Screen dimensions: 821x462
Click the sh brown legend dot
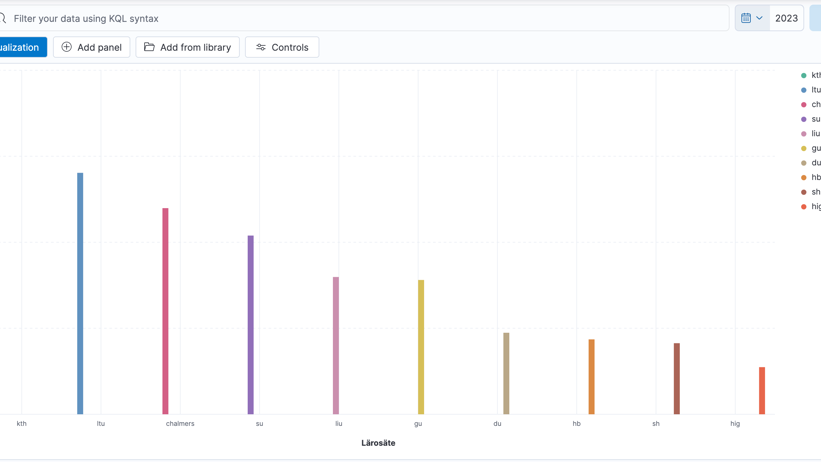tap(804, 192)
